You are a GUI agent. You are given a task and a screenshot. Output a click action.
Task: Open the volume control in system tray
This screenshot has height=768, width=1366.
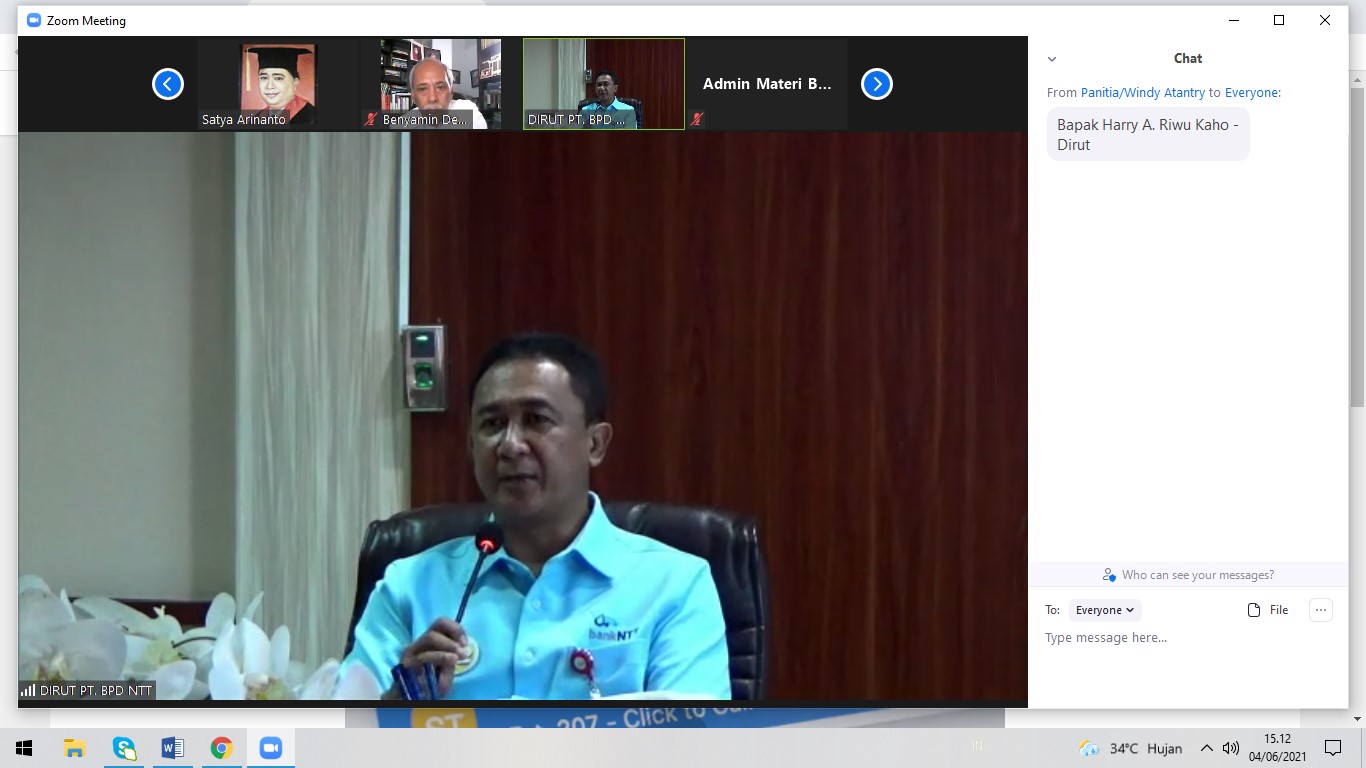1231,748
